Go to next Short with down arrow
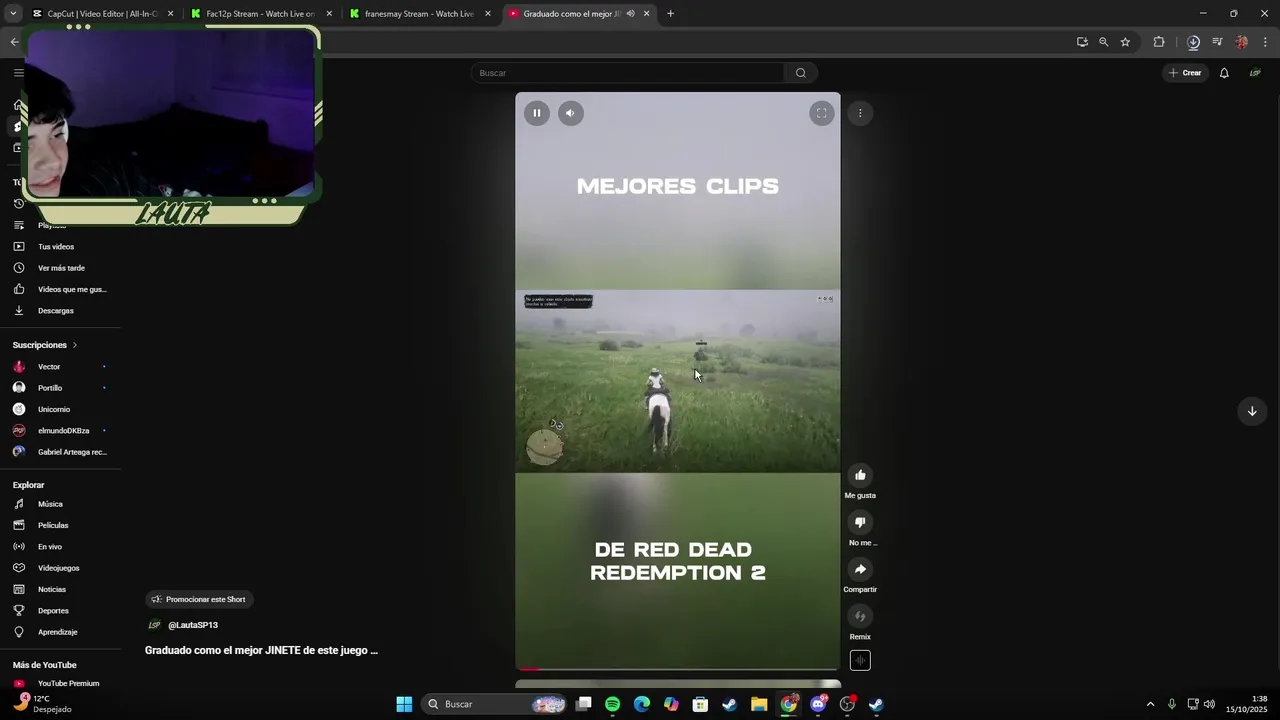This screenshot has height=720, width=1280. pos(1252,411)
